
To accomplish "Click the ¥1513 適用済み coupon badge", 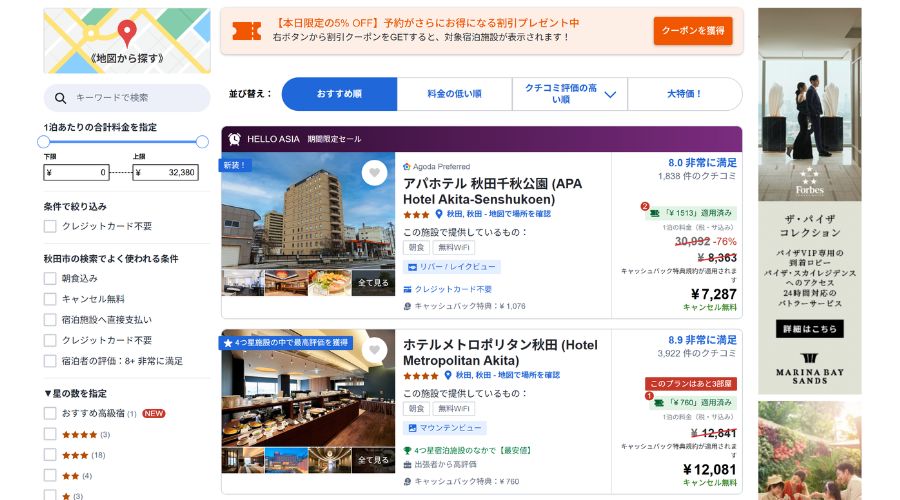I will tap(690, 213).
